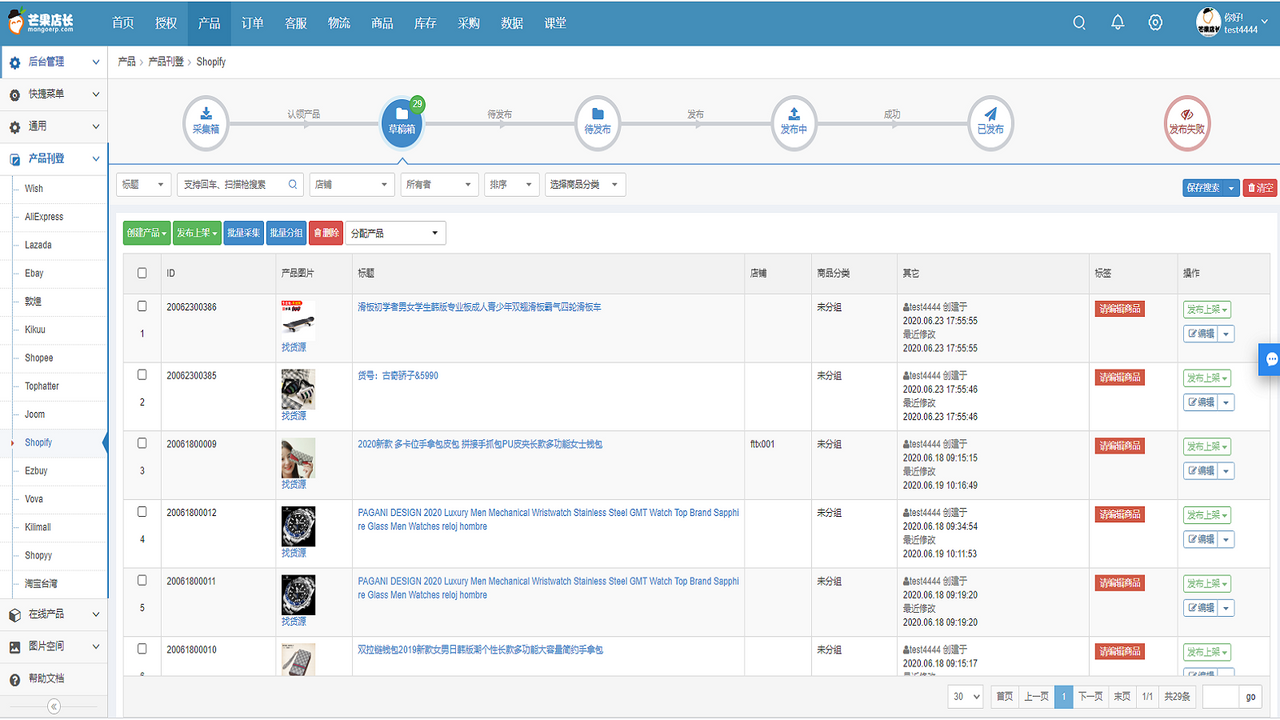Viewport: 1280px width, 720px height.
Task: Open the 发布失败 publish failed step icon
Action: 1188,123
